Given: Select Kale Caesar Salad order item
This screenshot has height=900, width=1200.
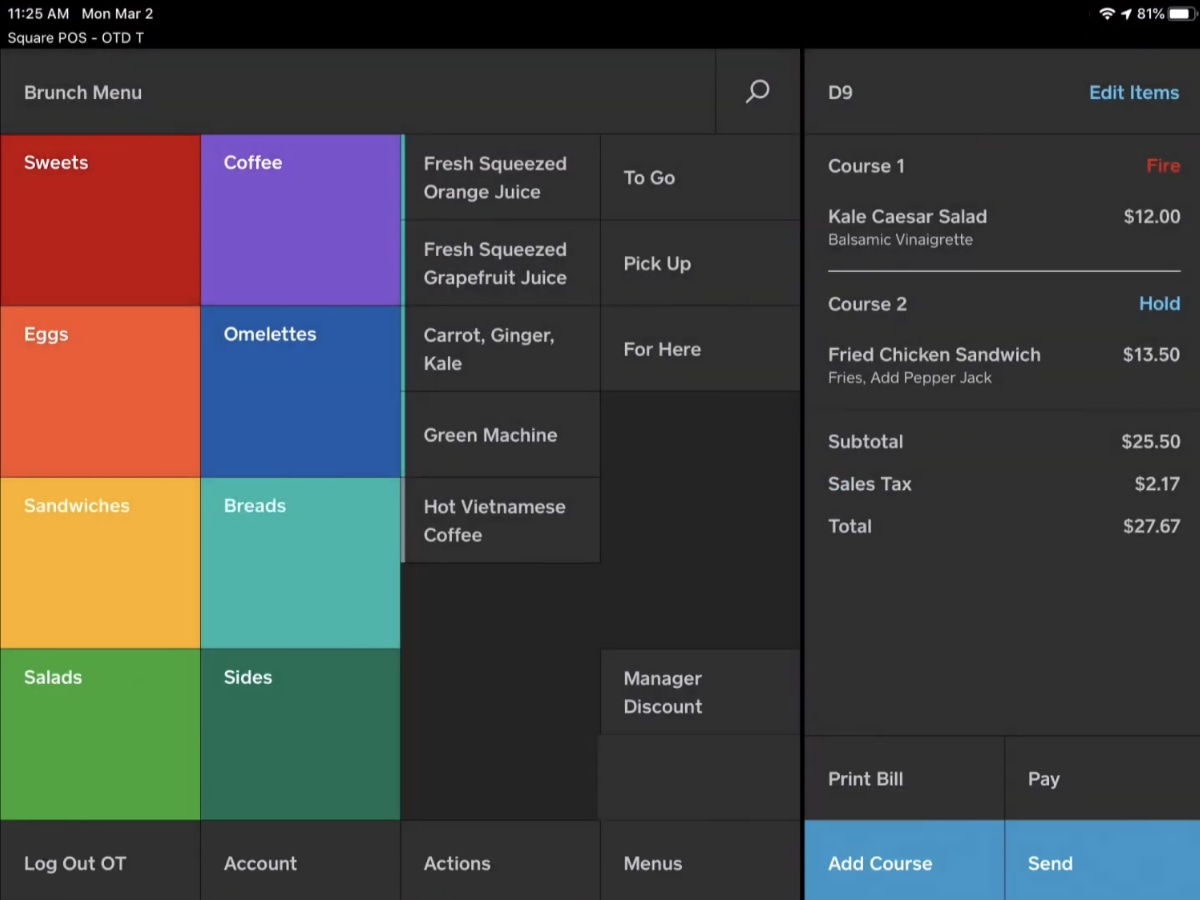Looking at the screenshot, I should [1004, 226].
